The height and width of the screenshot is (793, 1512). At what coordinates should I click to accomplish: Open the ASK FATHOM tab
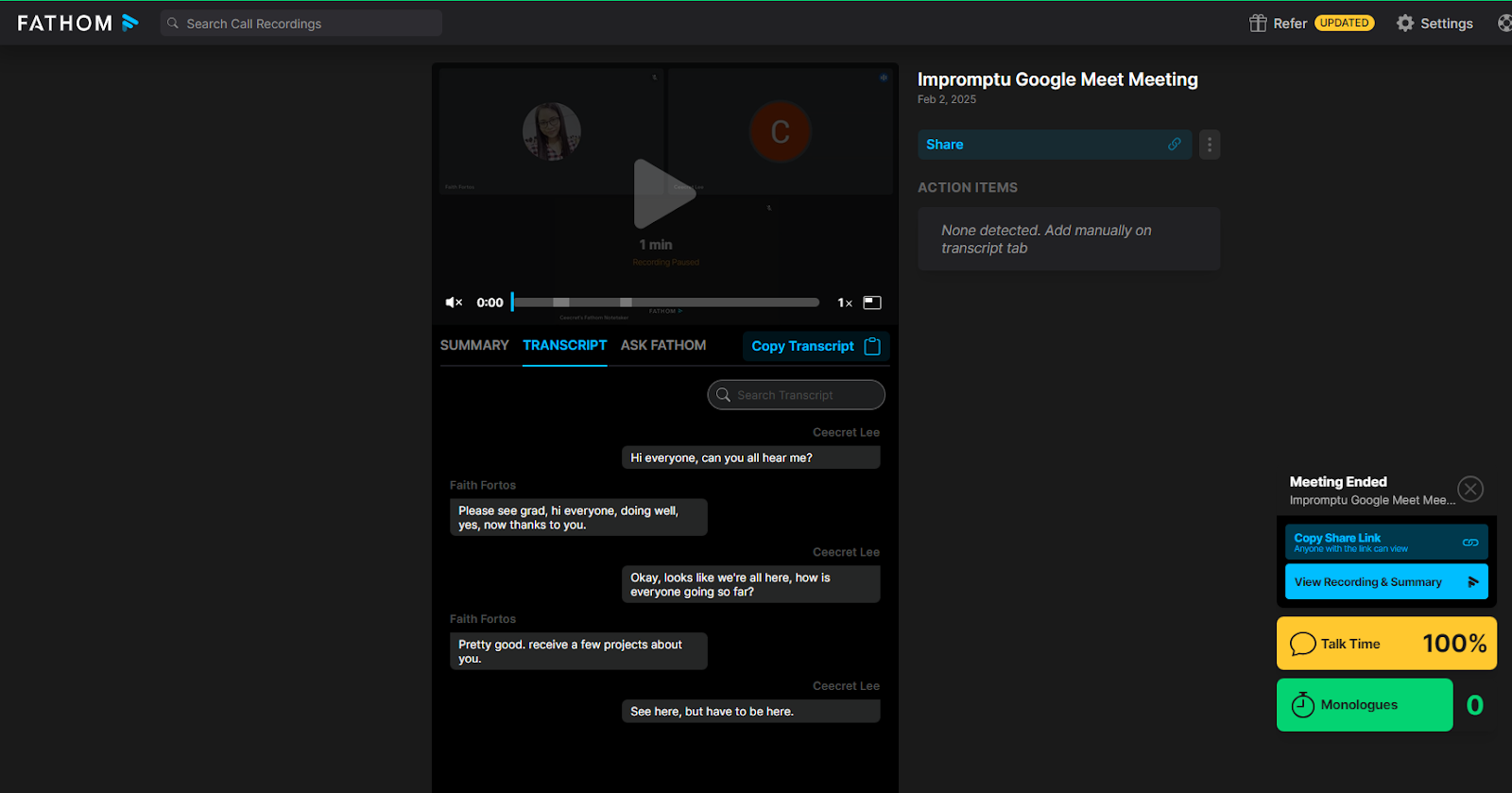pos(663,345)
